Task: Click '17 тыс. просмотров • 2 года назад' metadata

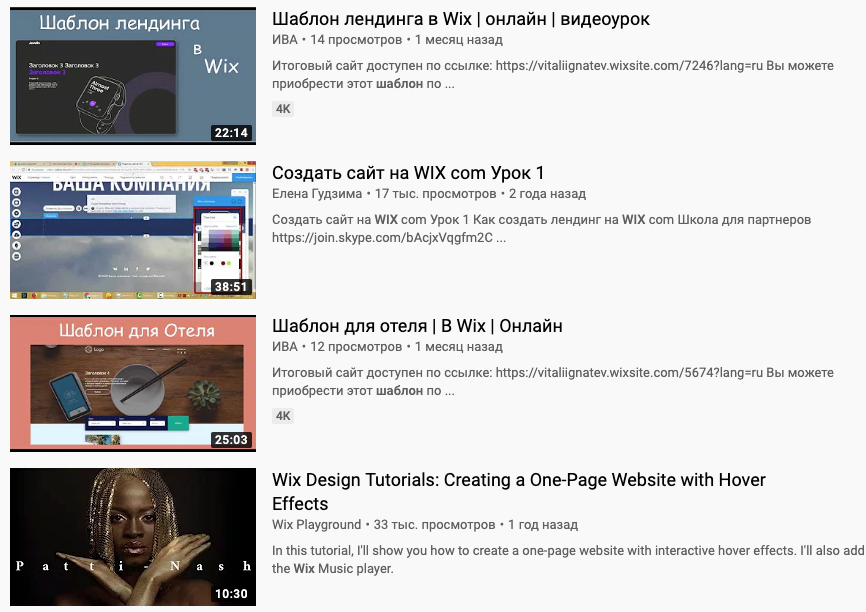Action: 480,194
